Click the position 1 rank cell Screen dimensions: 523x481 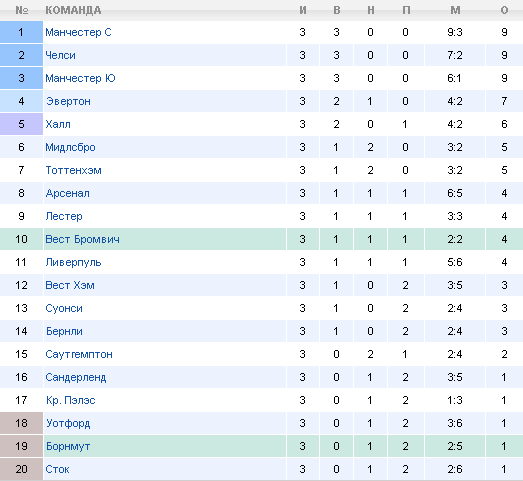(x=21, y=32)
